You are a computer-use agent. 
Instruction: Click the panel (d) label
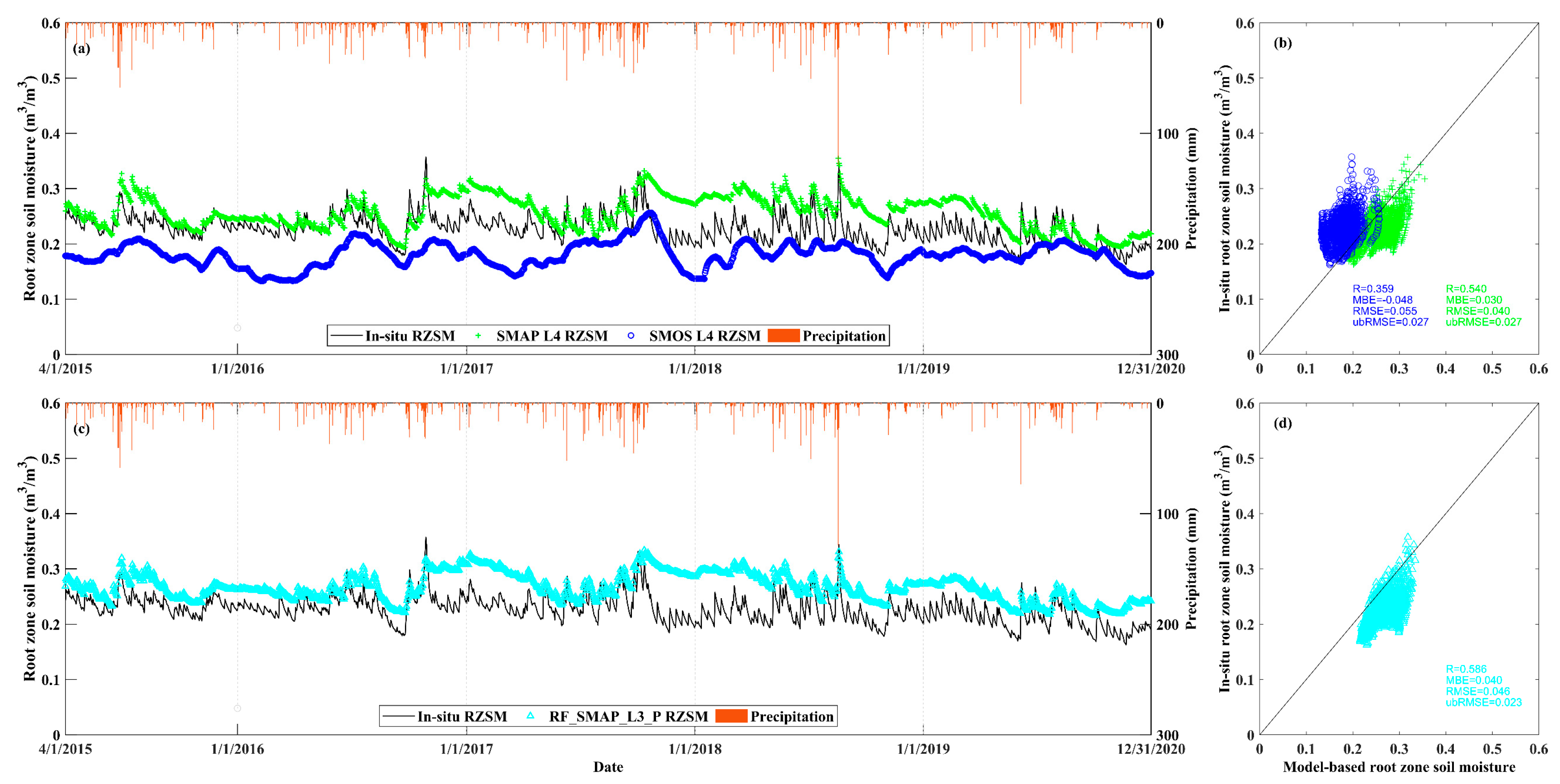pyautogui.click(x=1283, y=423)
